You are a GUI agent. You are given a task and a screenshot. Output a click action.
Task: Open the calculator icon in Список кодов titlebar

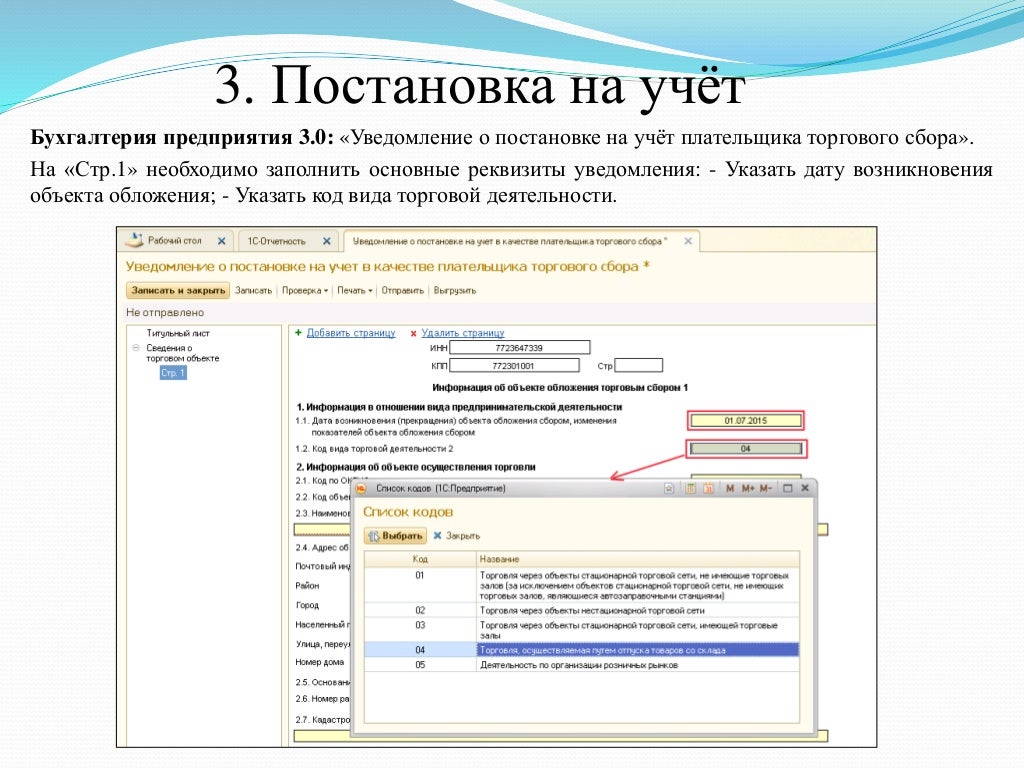point(690,488)
